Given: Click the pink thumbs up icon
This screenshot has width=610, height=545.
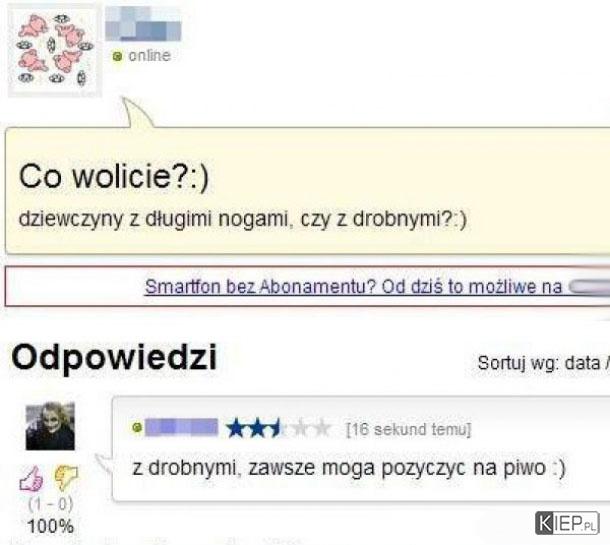Looking at the screenshot, I should [x=31, y=478].
